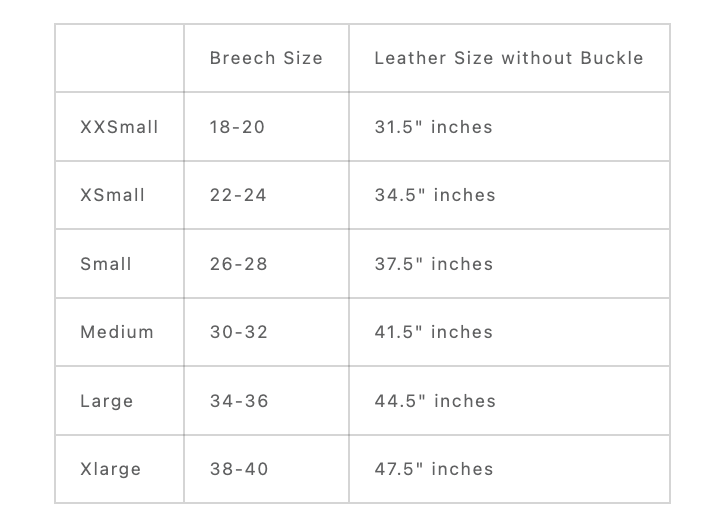Select the XXSmall row label
The width and height of the screenshot is (722, 524).
[119, 127]
